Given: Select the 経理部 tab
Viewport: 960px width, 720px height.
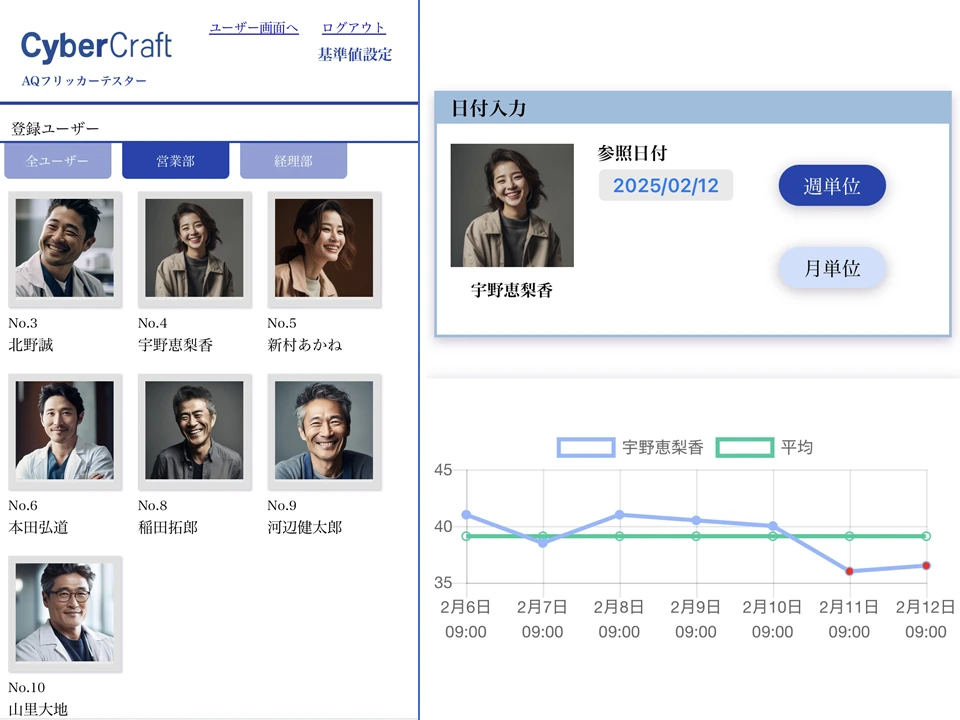Looking at the screenshot, I should 293,161.
